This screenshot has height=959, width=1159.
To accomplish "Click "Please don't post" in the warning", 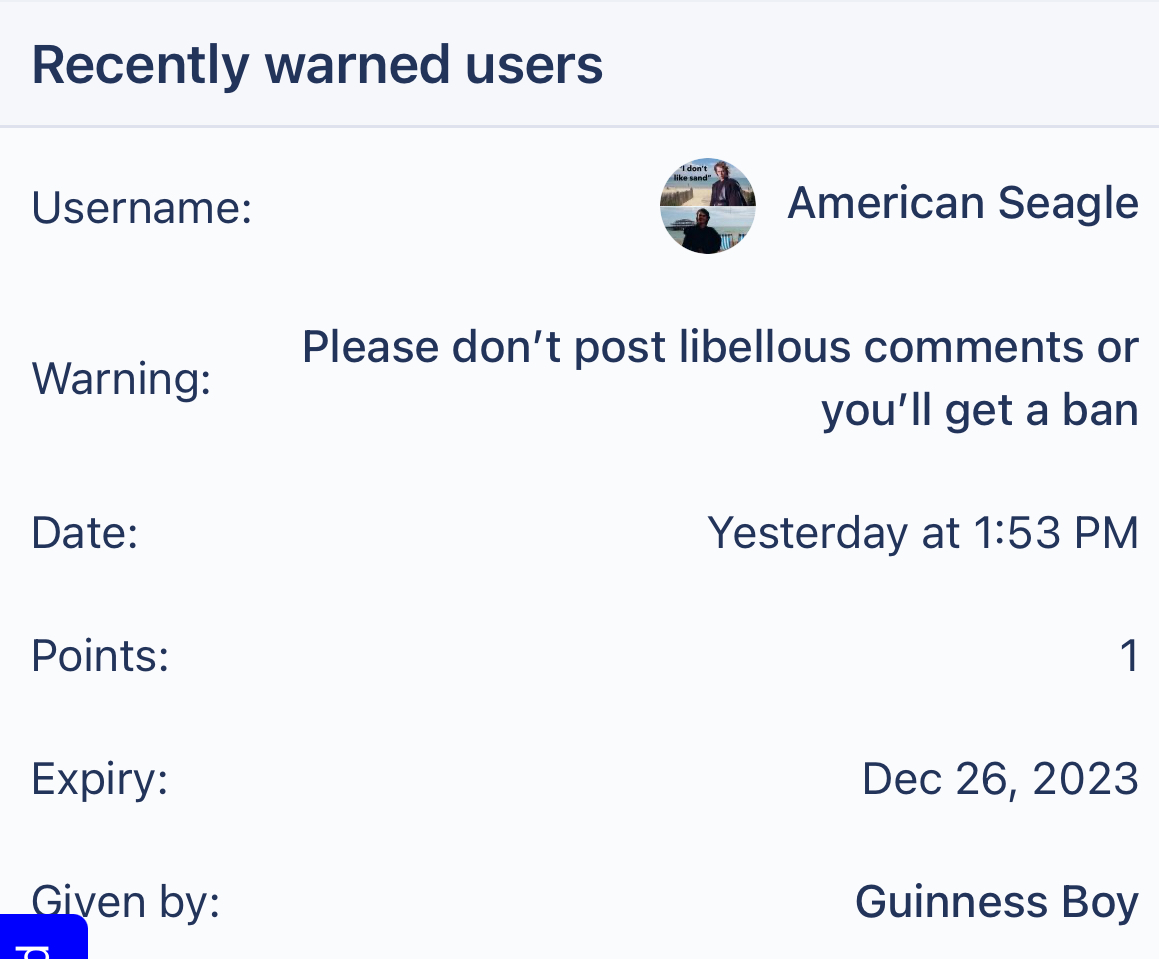I will [x=484, y=347].
